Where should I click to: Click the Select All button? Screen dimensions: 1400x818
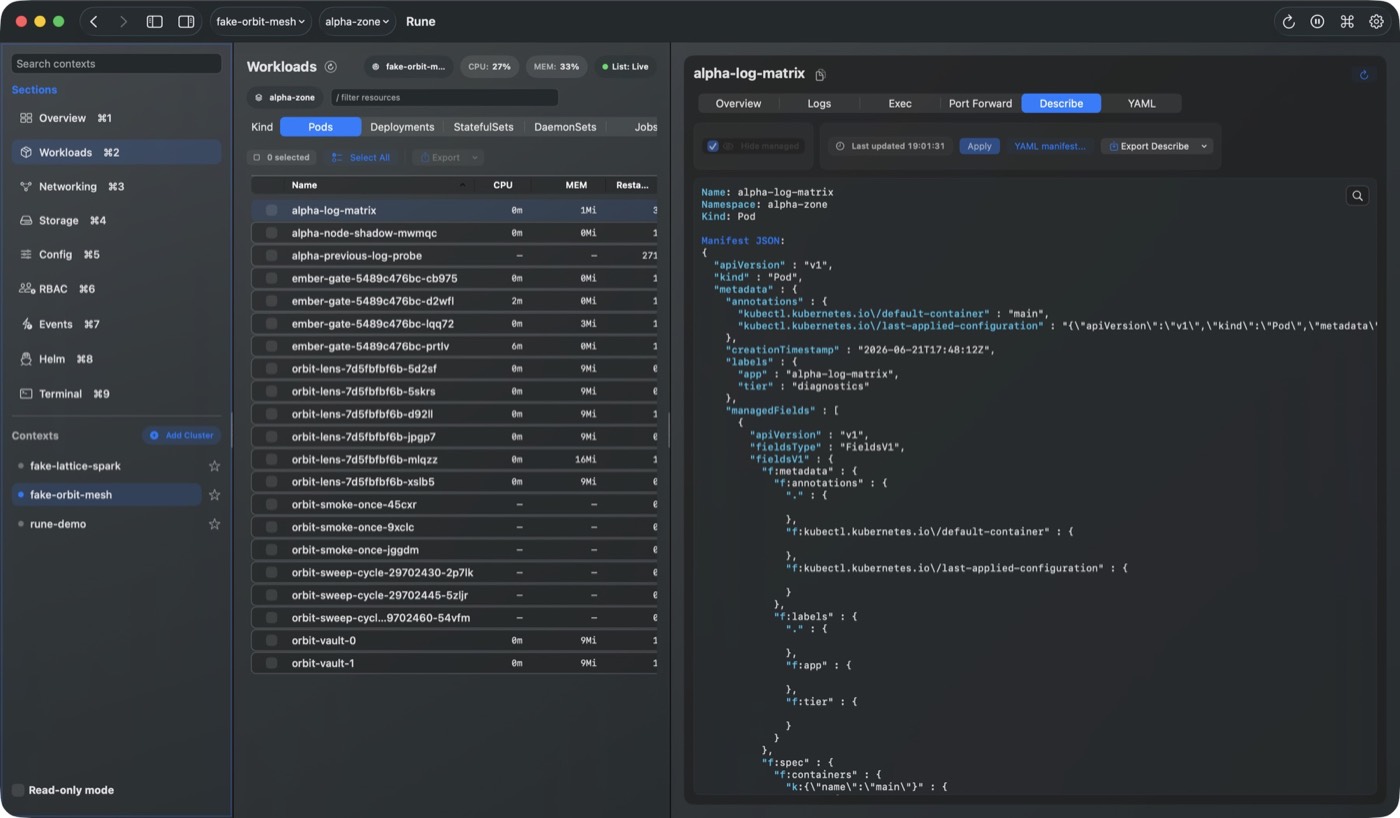pyautogui.click(x=361, y=157)
